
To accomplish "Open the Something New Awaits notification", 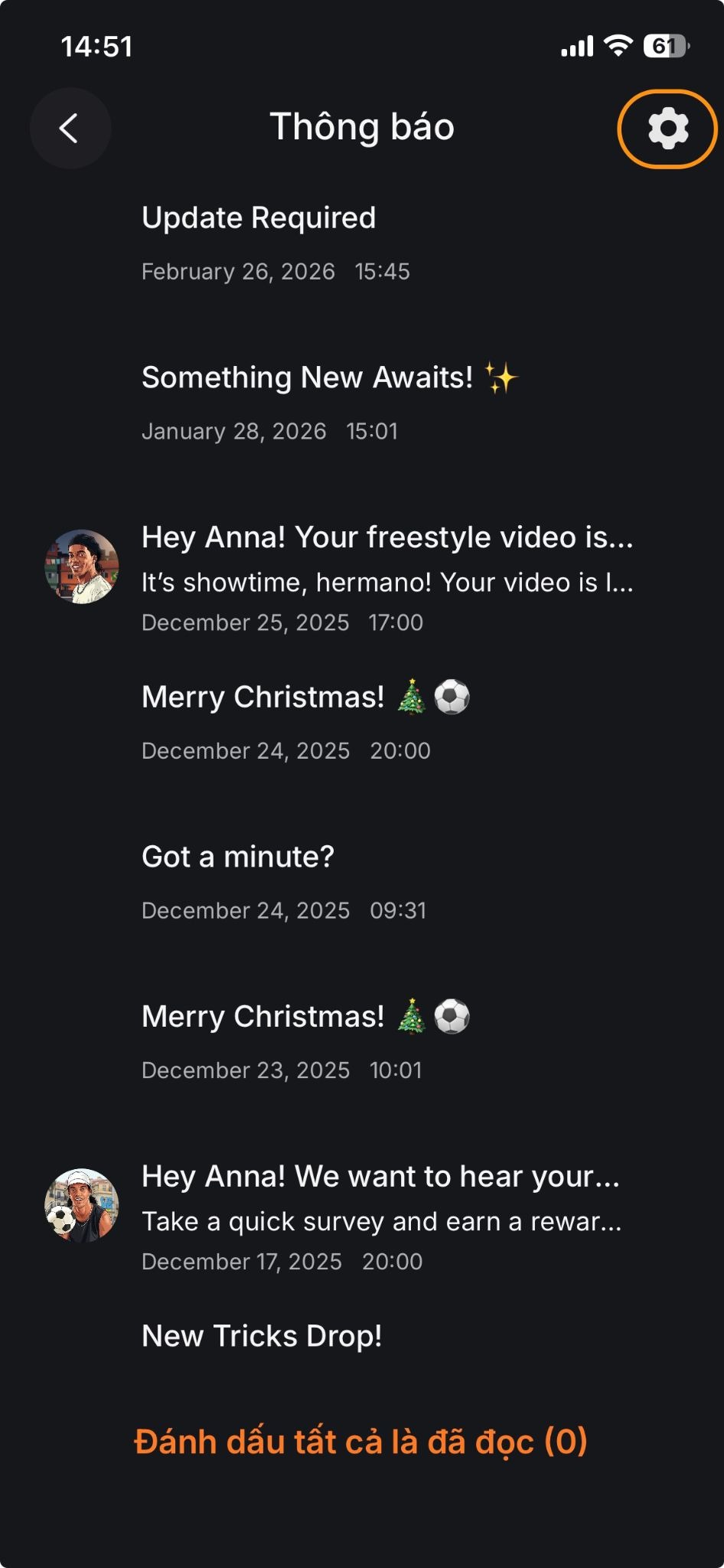I will pyautogui.click(x=308, y=378).
